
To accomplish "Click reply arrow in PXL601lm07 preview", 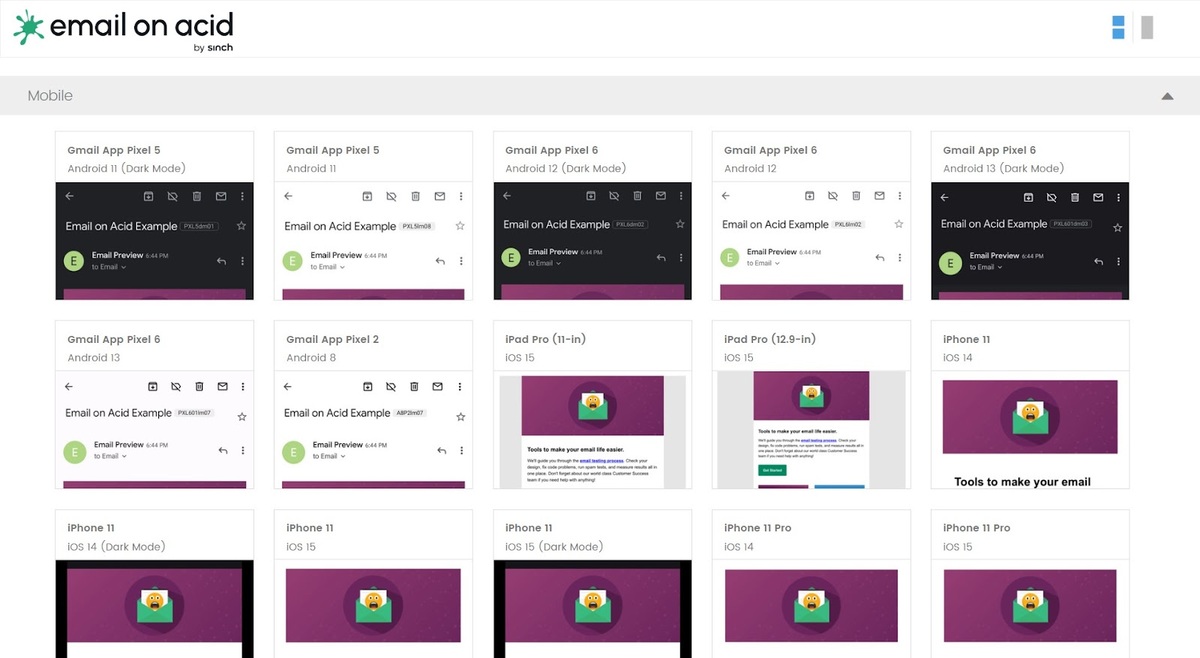I will [223, 450].
